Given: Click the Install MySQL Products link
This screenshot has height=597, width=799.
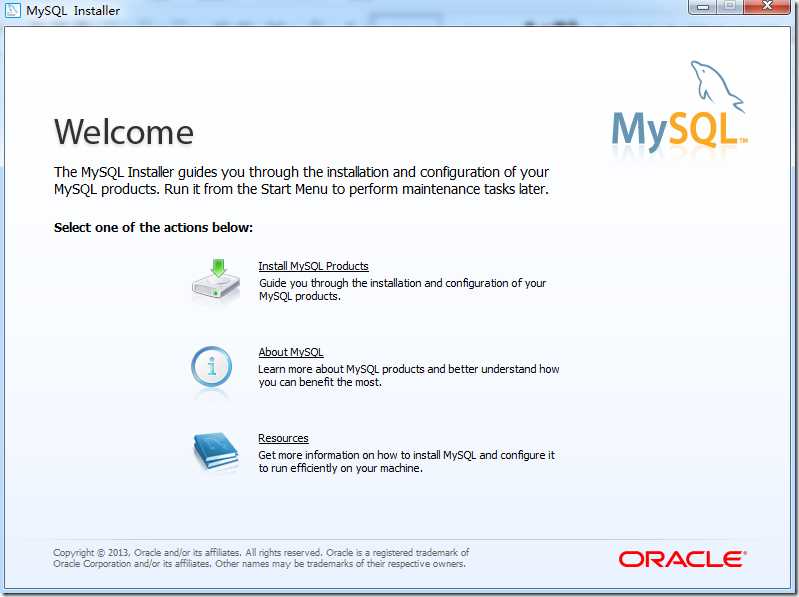Looking at the screenshot, I should pyautogui.click(x=313, y=266).
